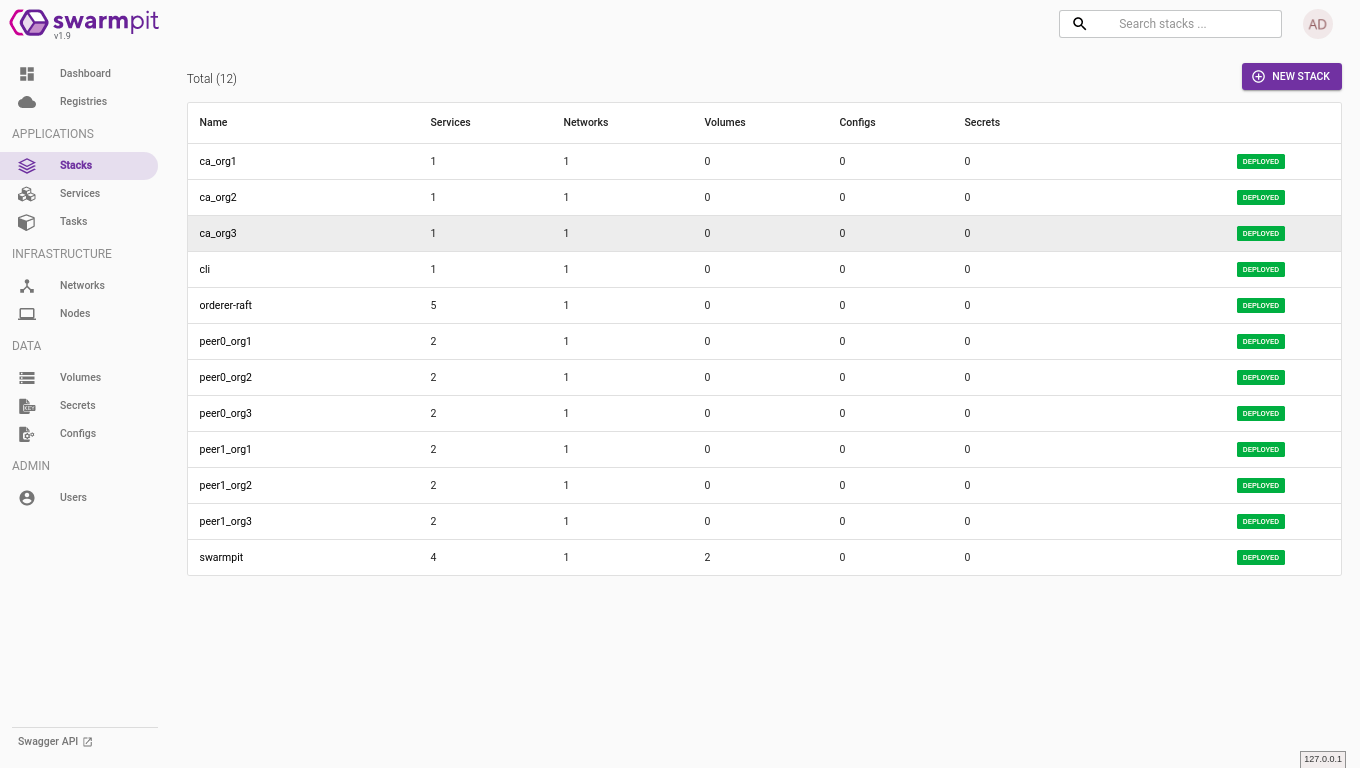Click the Tasks box icon
The height and width of the screenshot is (768, 1360).
[x=27, y=222]
